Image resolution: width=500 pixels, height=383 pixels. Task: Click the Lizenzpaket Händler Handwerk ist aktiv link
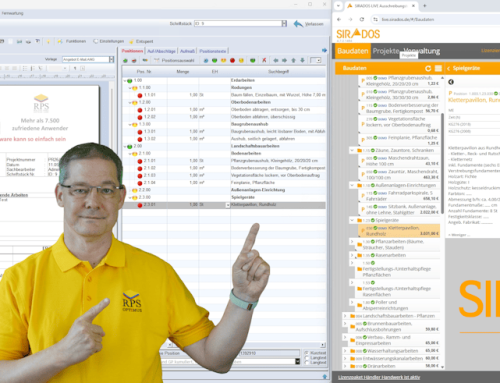tap(379, 377)
